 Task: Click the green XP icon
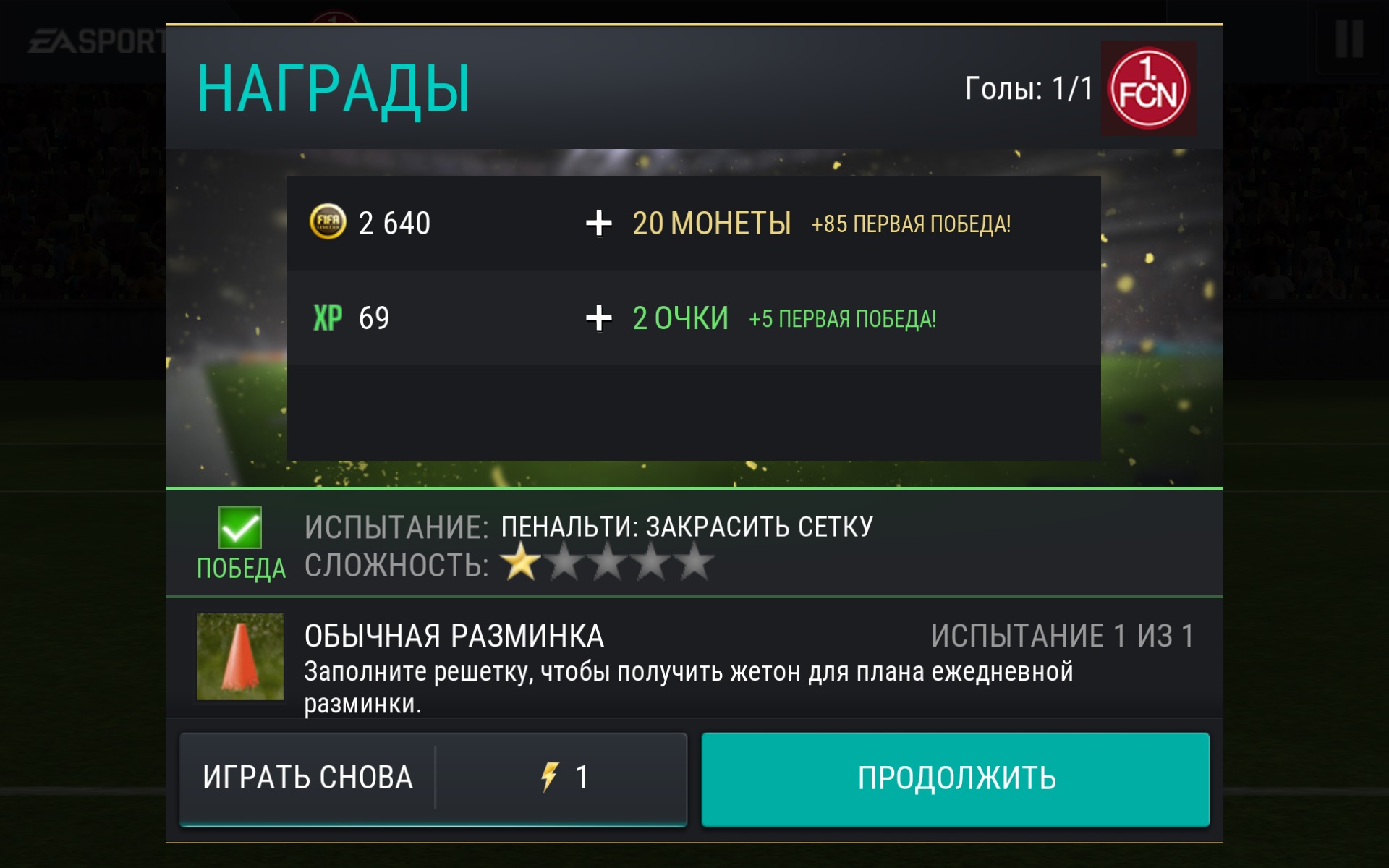click(328, 318)
